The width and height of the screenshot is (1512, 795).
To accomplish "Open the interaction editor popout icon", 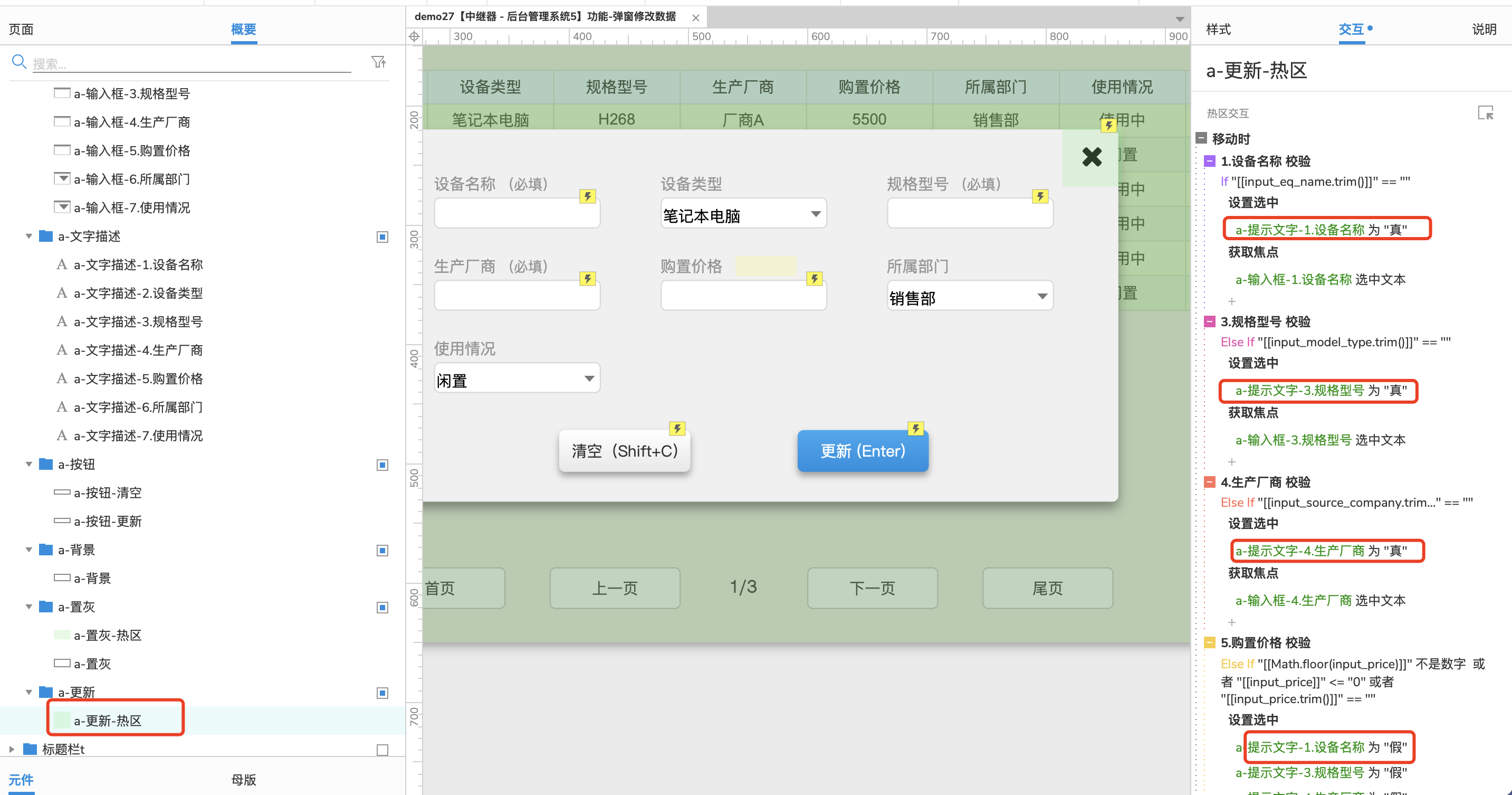I will click(1485, 113).
